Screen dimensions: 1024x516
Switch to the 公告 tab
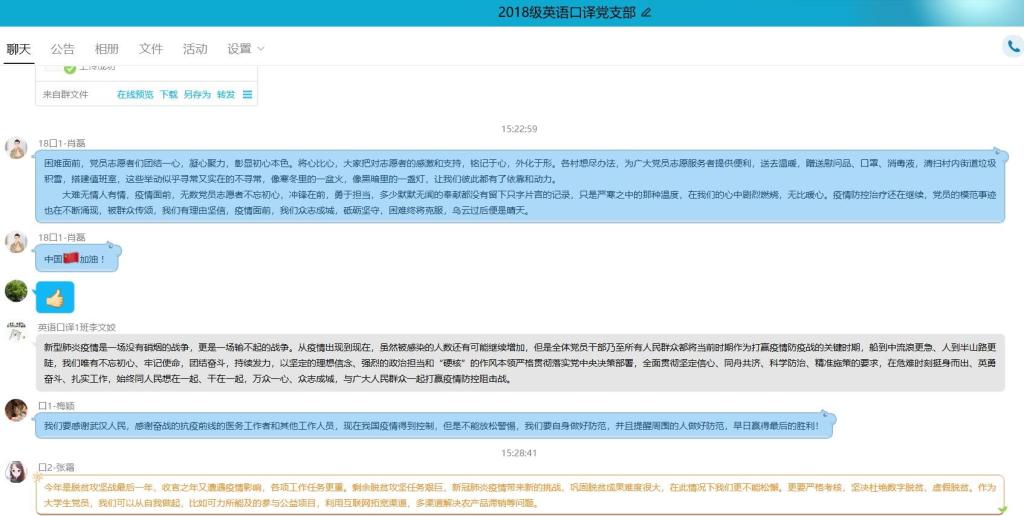click(62, 49)
